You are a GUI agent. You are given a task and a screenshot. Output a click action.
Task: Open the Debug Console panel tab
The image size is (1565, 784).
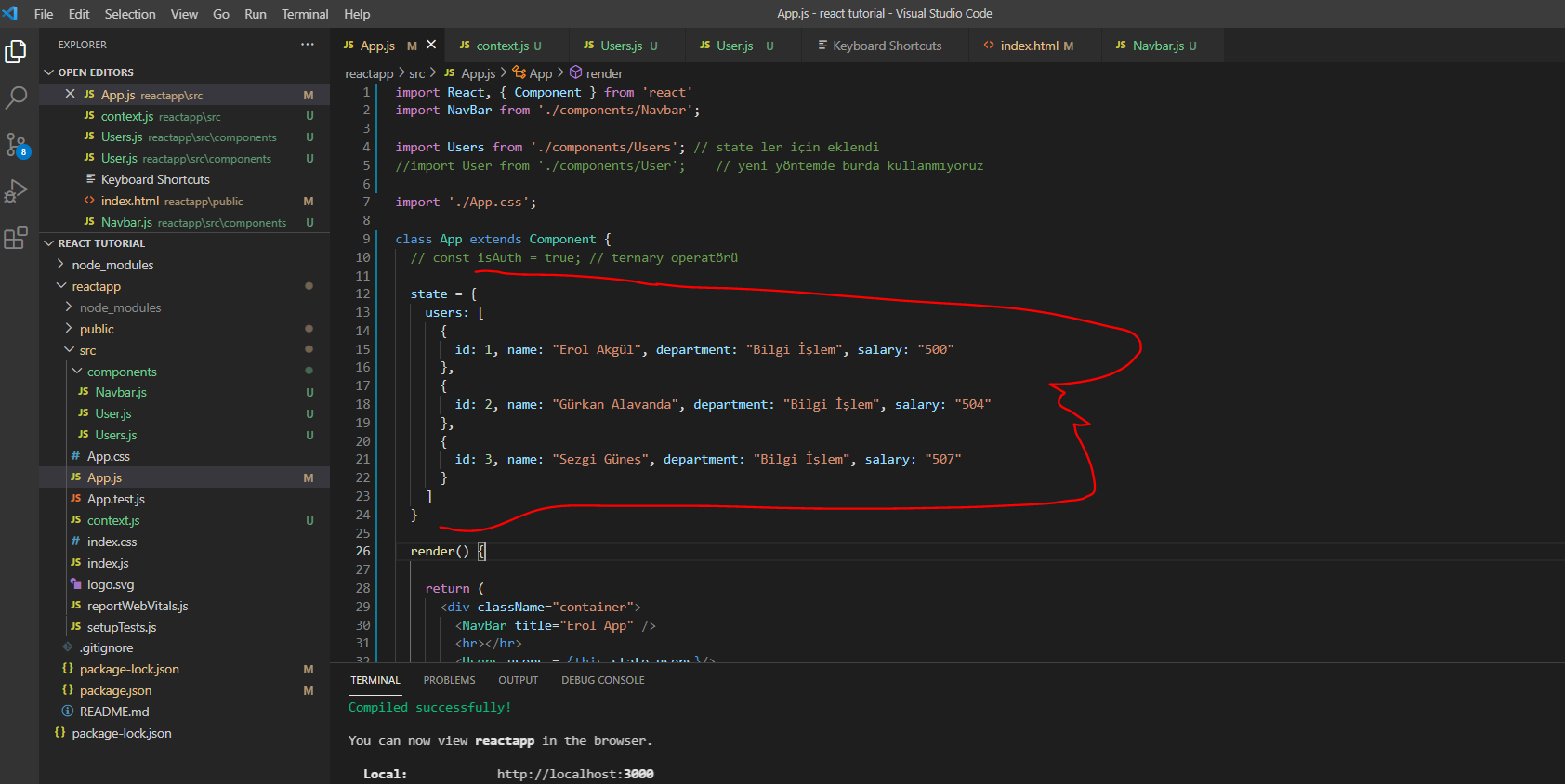[x=602, y=680]
